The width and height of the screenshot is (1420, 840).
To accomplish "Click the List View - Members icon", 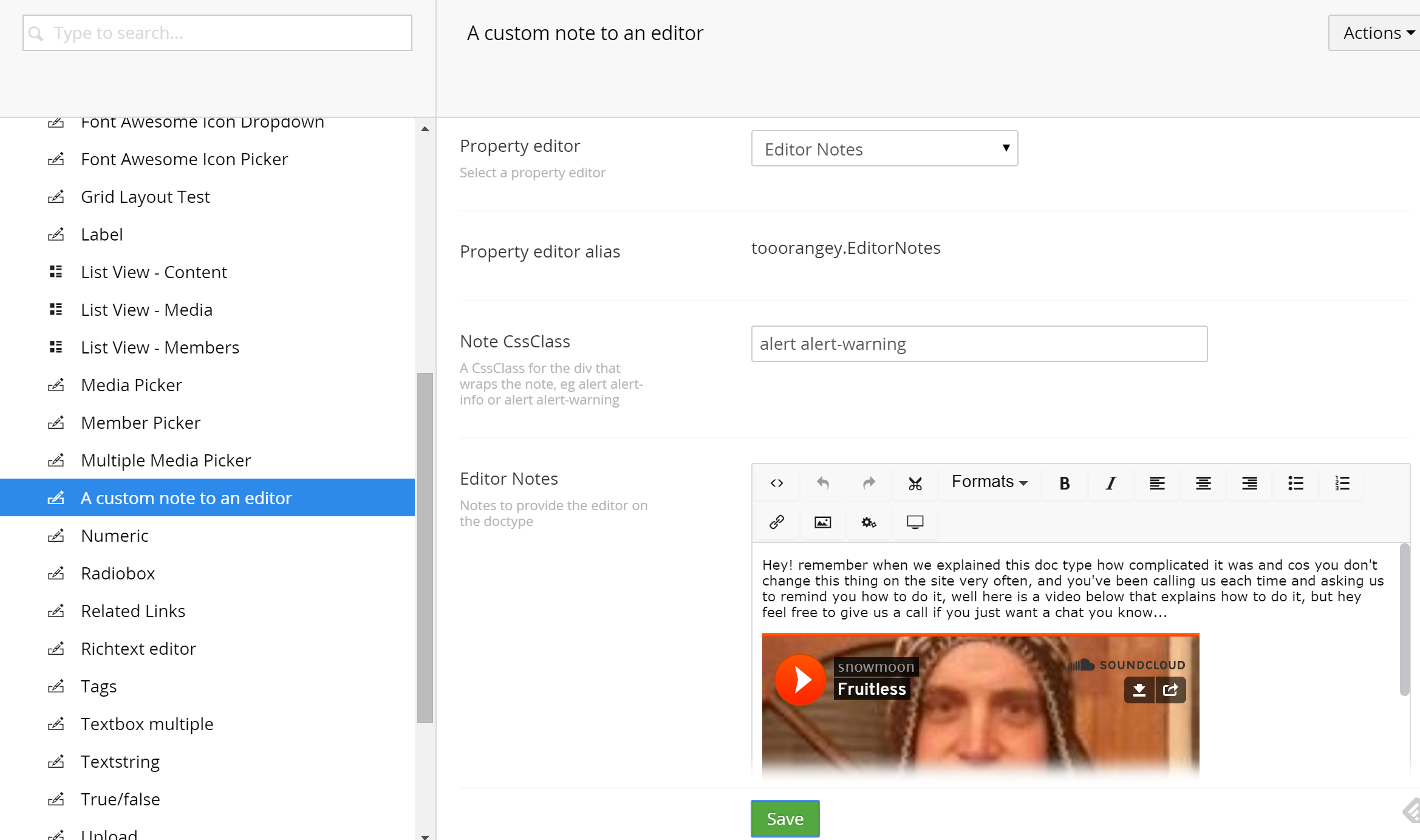I will pos(56,347).
